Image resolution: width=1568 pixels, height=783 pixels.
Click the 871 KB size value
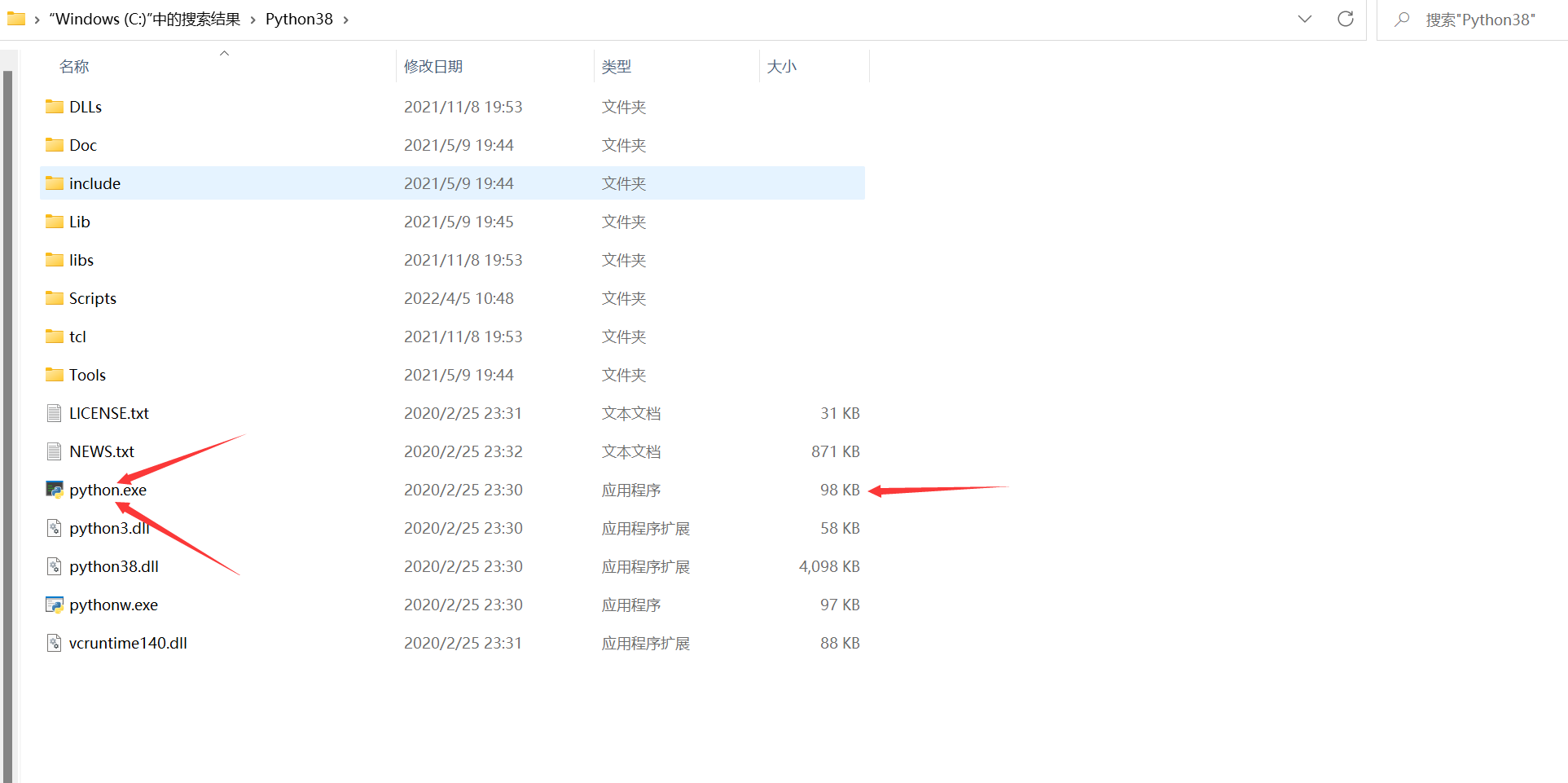(x=836, y=451)
